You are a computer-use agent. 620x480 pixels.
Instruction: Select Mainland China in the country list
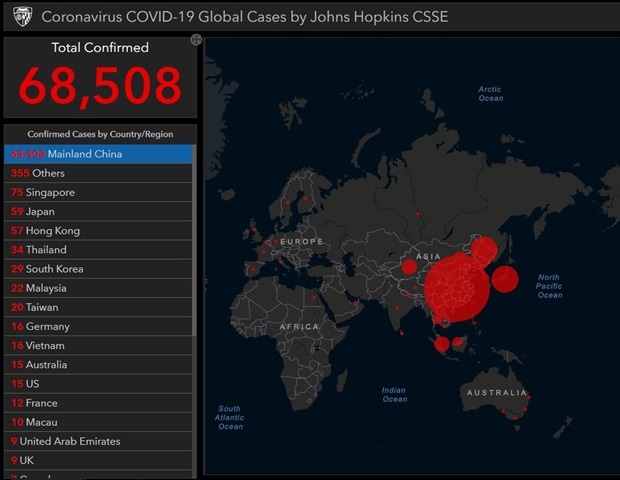click(x=98, y=154)
